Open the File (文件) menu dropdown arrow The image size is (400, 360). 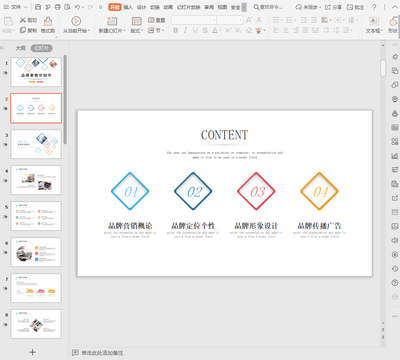pyautogui.click(x=26, y=7)
